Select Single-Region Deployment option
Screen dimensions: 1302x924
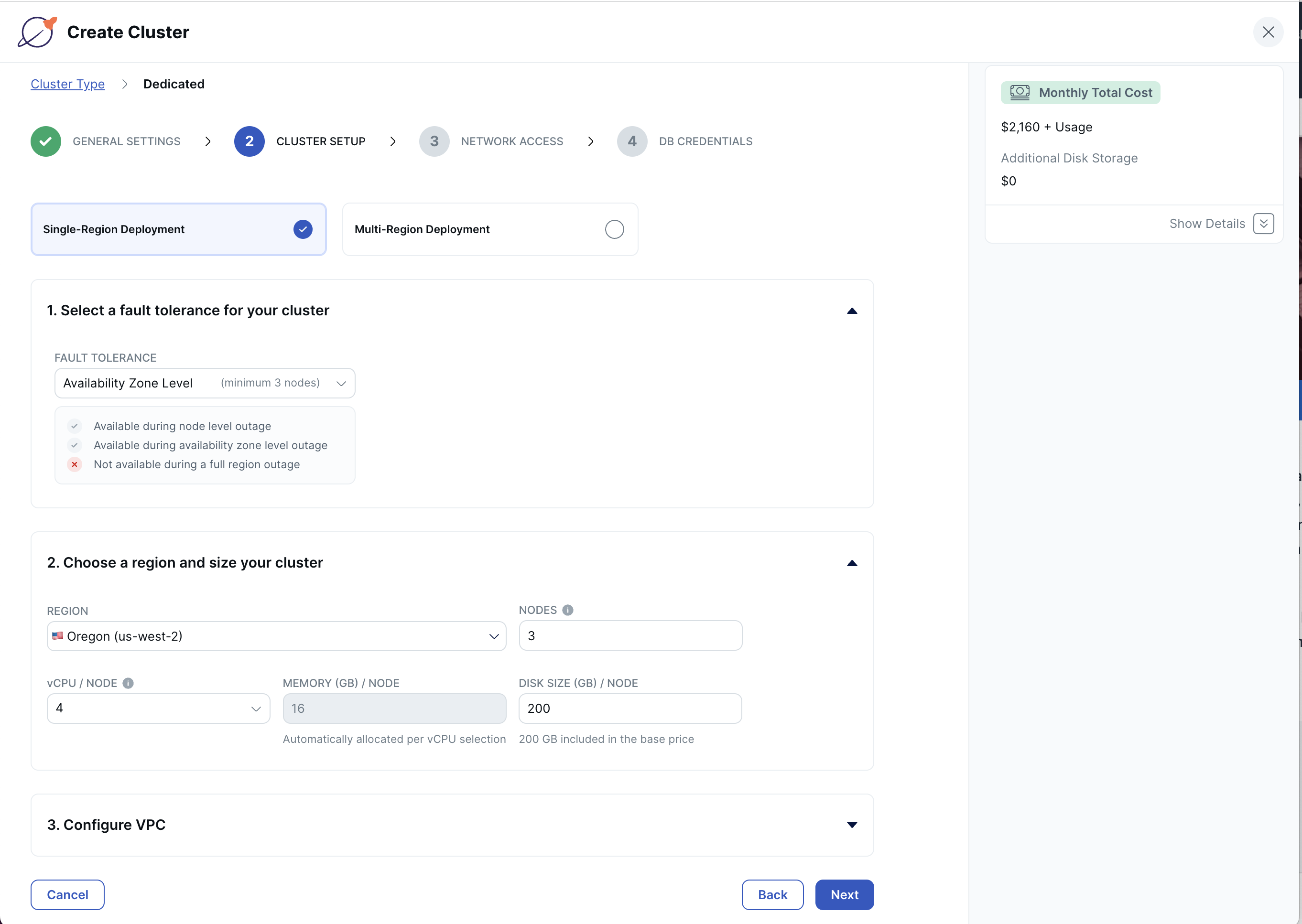pos(178,229)
